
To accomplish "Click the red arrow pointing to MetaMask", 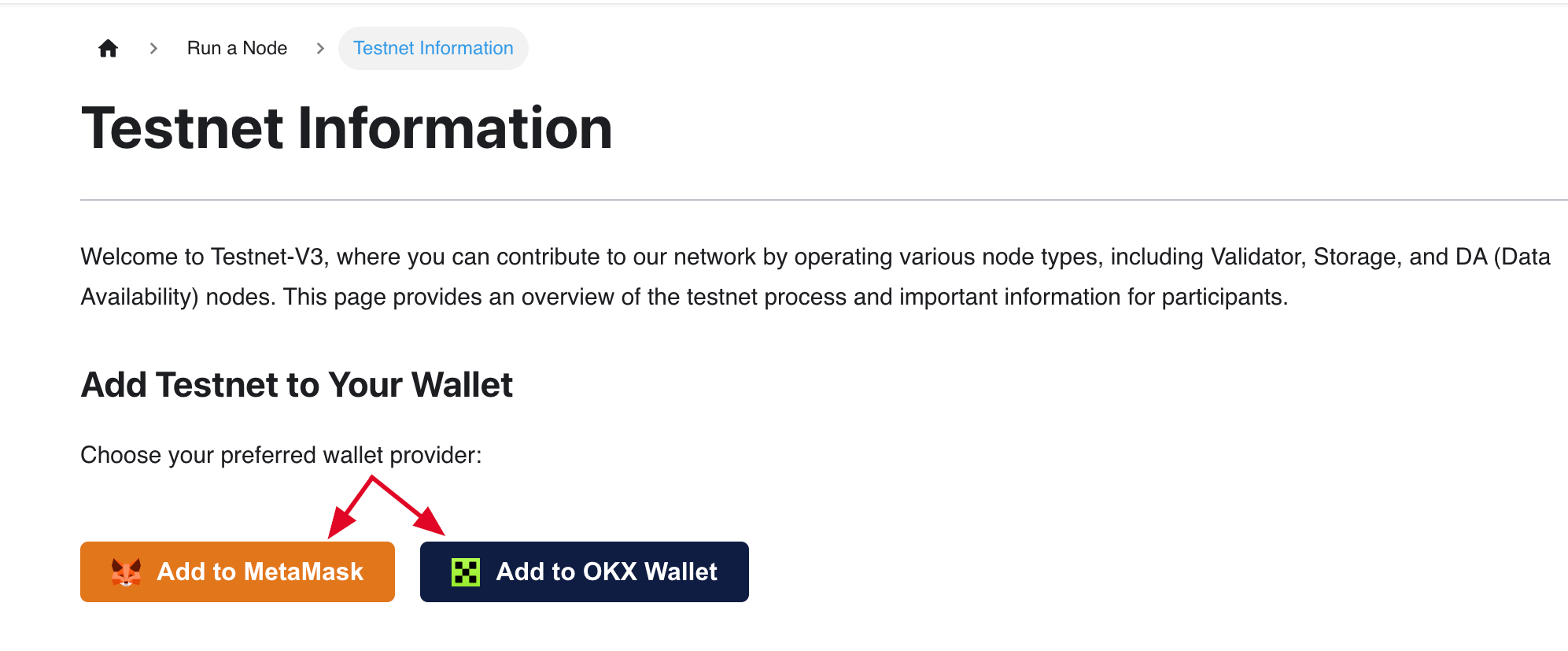I will click(x=349, y=509).
